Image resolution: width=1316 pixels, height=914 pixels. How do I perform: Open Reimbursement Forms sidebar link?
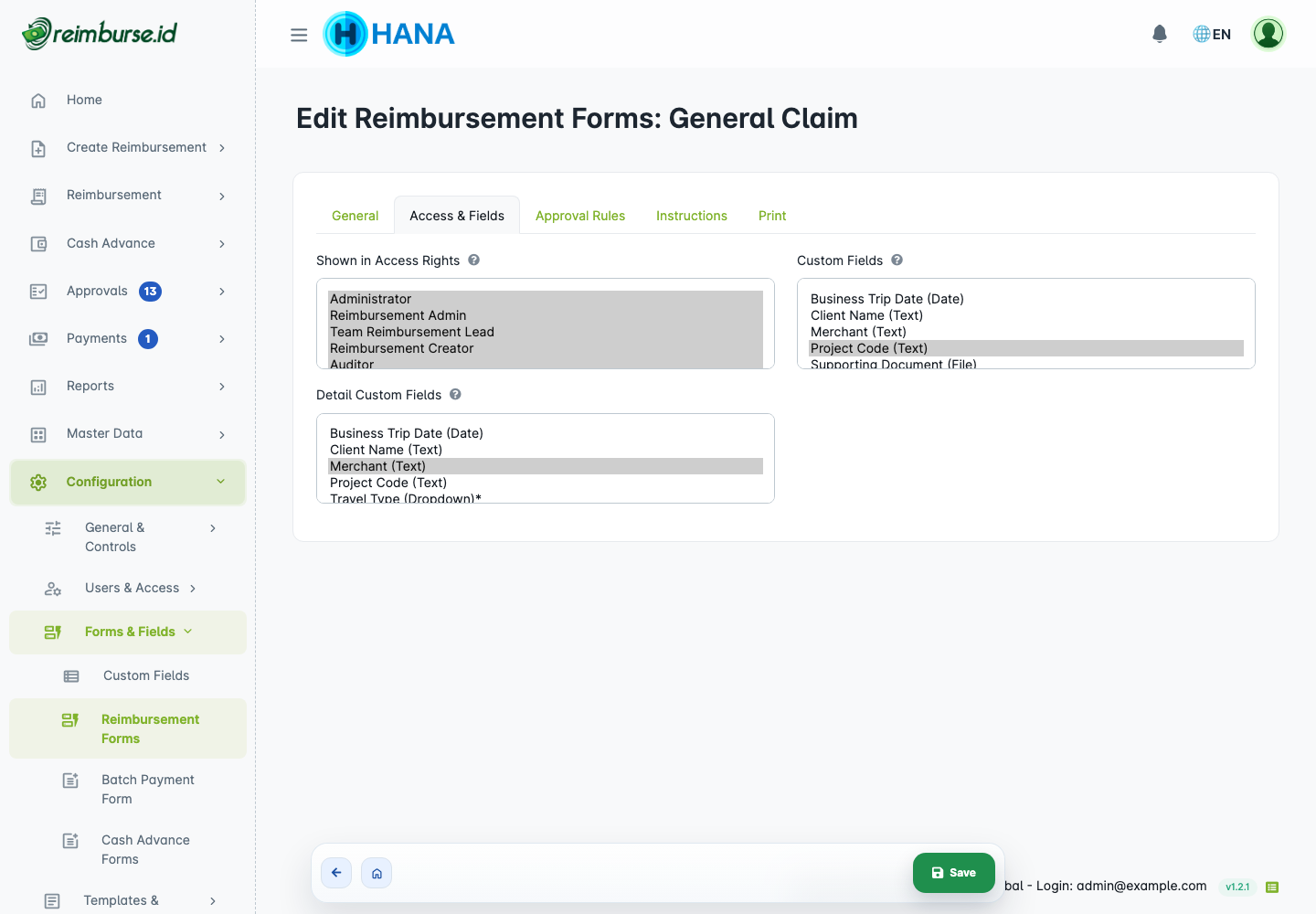coord(128,728)
